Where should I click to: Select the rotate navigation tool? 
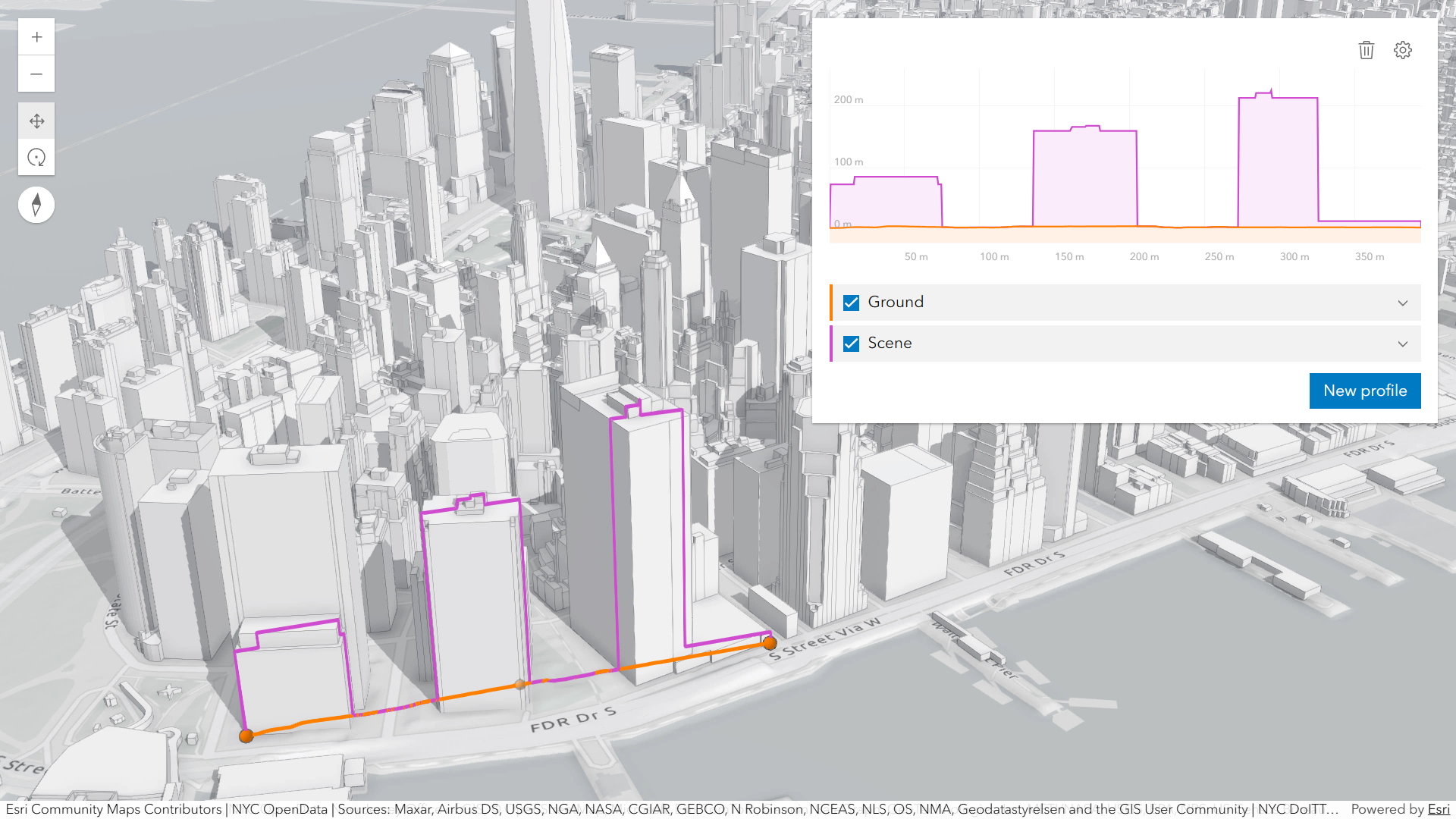36,157
